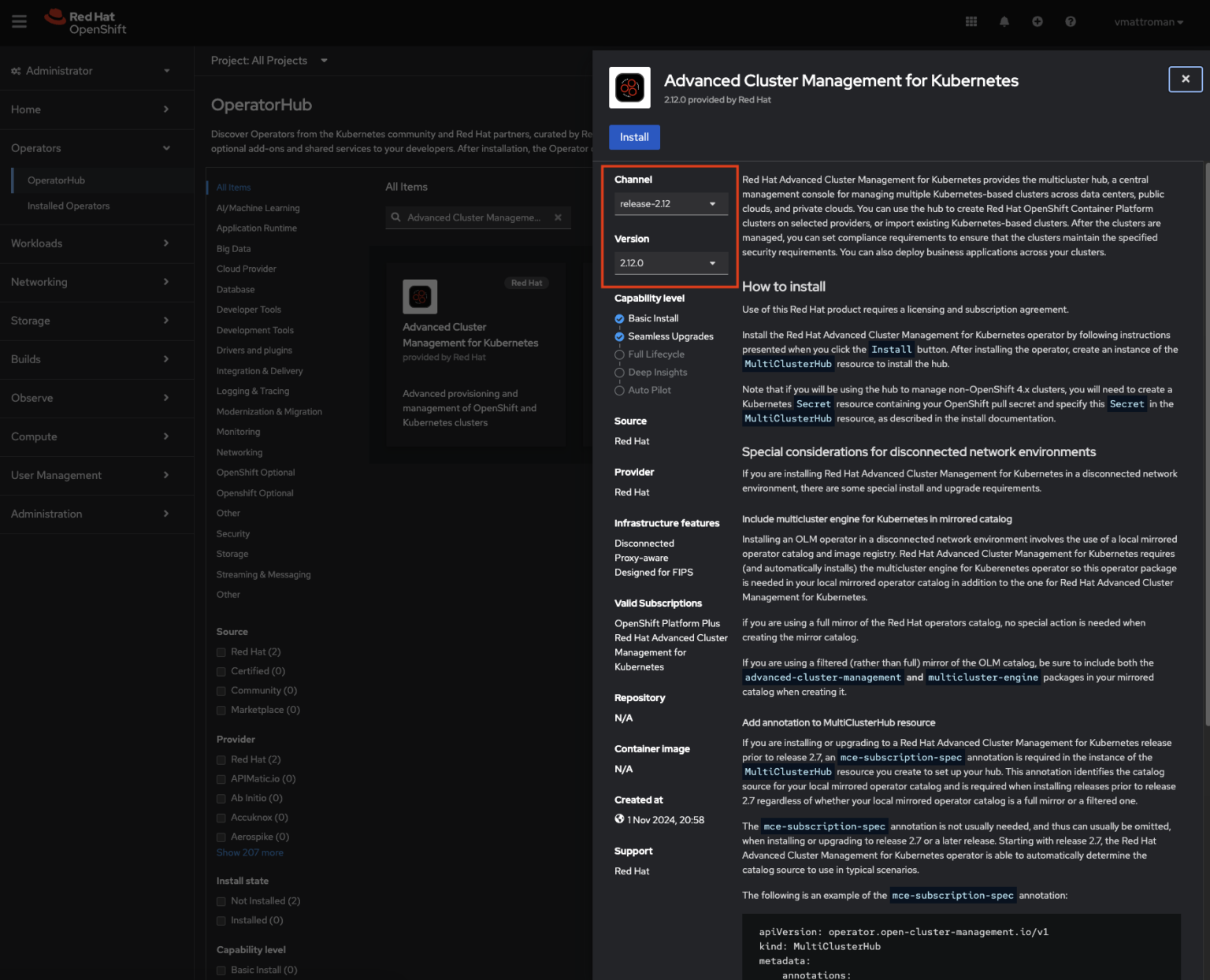The width and height of the screenshot is (1210, 980).
Task: Click the Show 207 more link
Action: pyautogui.click(x=250, y=852)
